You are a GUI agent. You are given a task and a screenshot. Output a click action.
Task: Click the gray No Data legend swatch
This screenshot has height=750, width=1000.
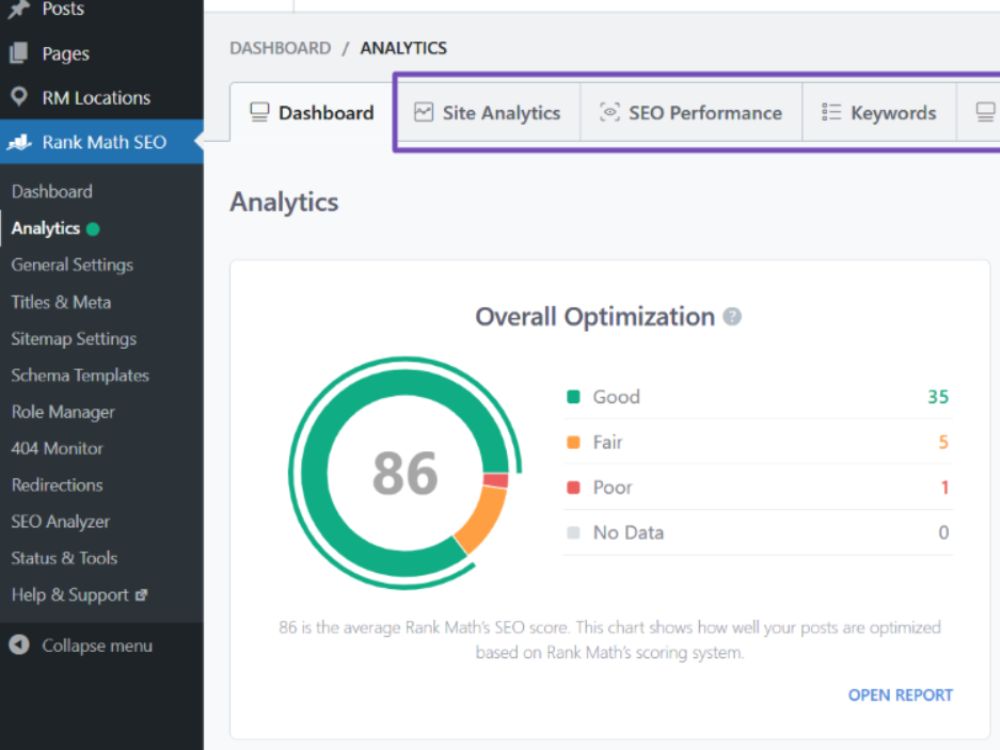573,533
